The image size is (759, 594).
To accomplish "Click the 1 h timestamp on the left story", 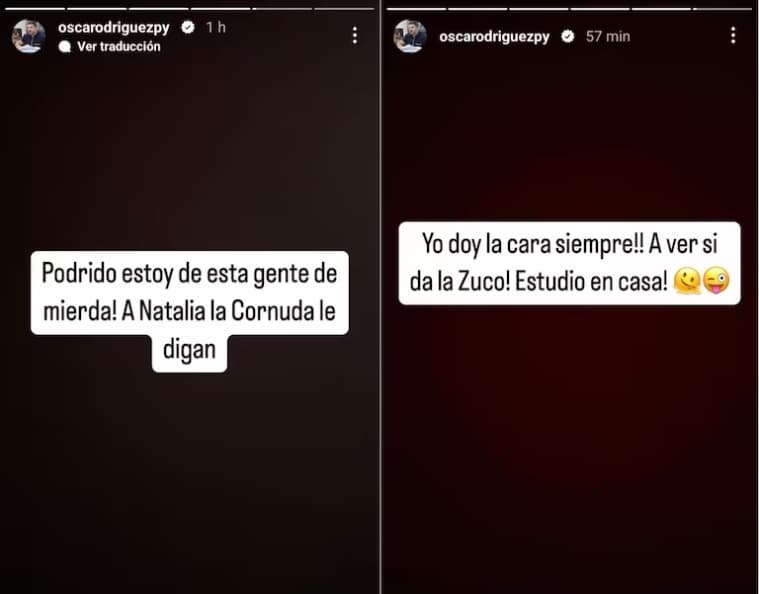I will pos(216,27).
